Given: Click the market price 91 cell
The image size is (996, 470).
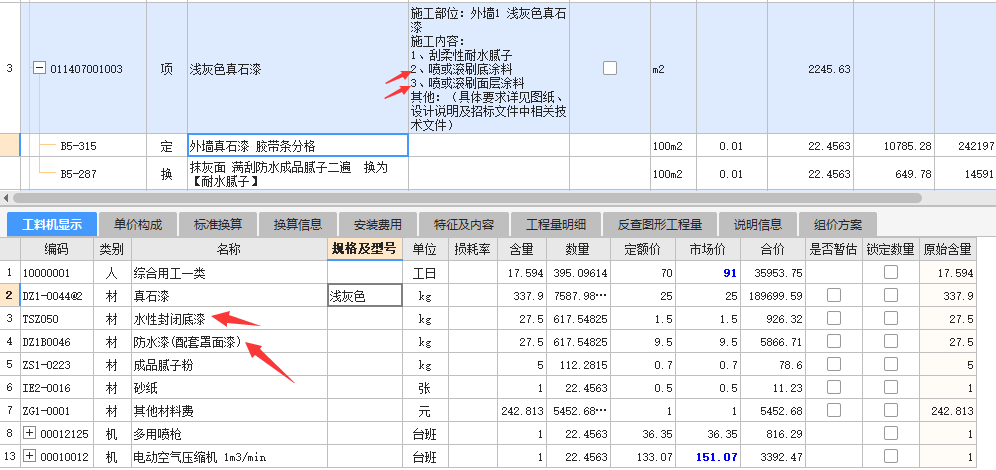Looking at the screenshot, I should (x=709, y=273).
